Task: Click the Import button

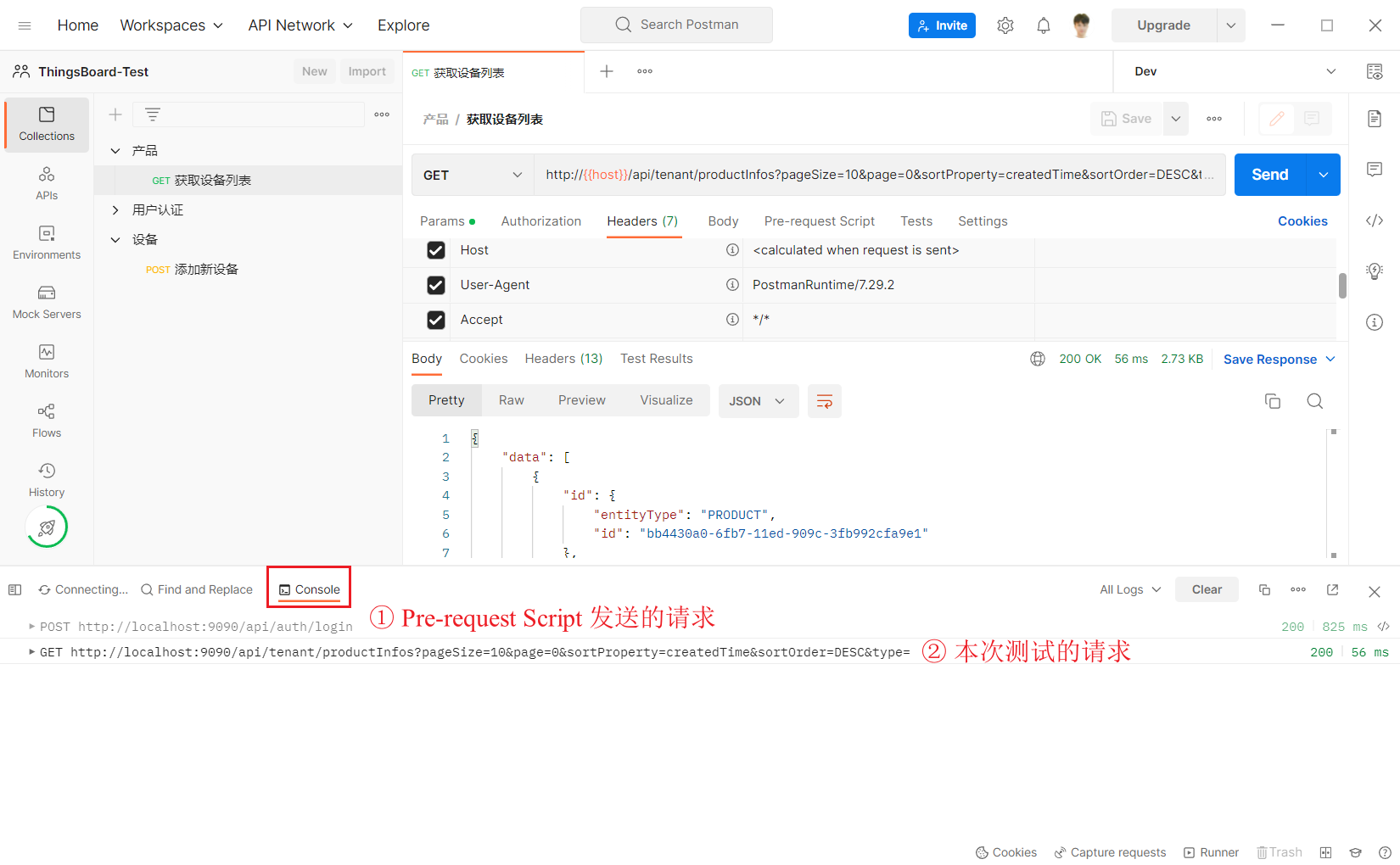Action: tap(367, 71)
